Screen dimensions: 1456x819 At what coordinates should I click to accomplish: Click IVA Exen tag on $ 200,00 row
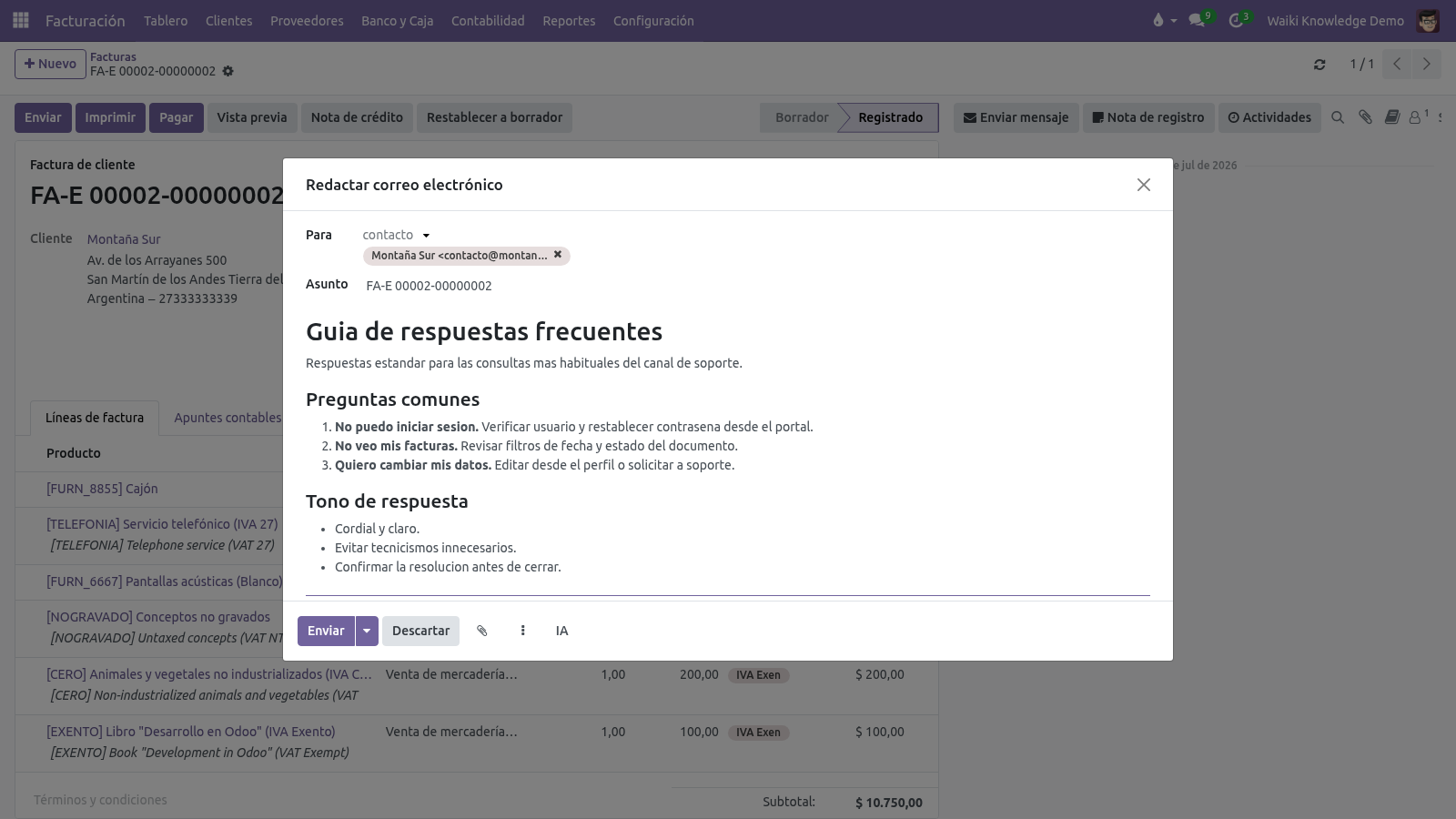click(758, 675)
